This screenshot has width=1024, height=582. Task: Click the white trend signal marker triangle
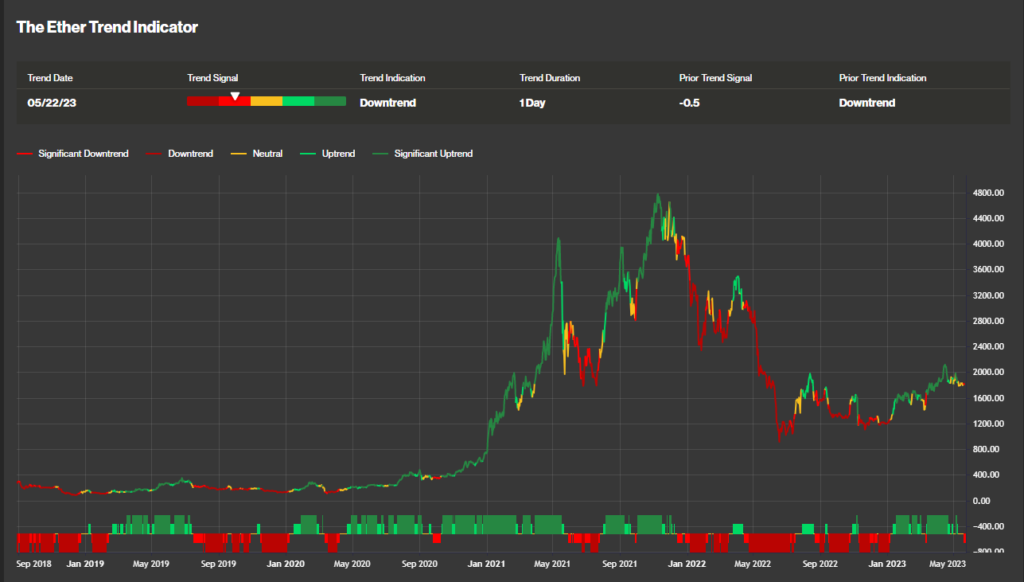235,96
